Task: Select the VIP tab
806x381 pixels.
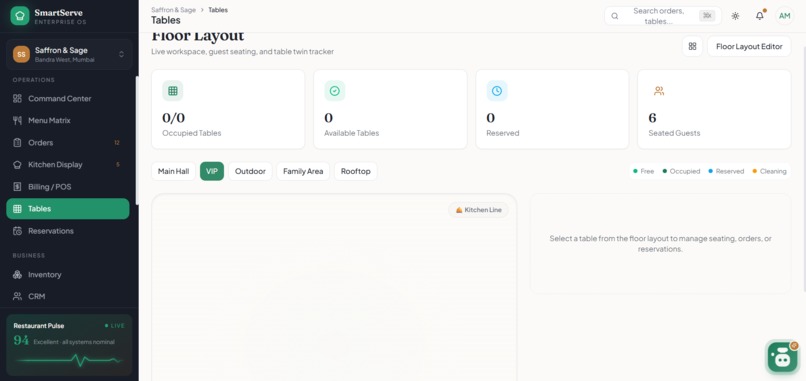Action: pyautogui.click(x=212, y=171)
